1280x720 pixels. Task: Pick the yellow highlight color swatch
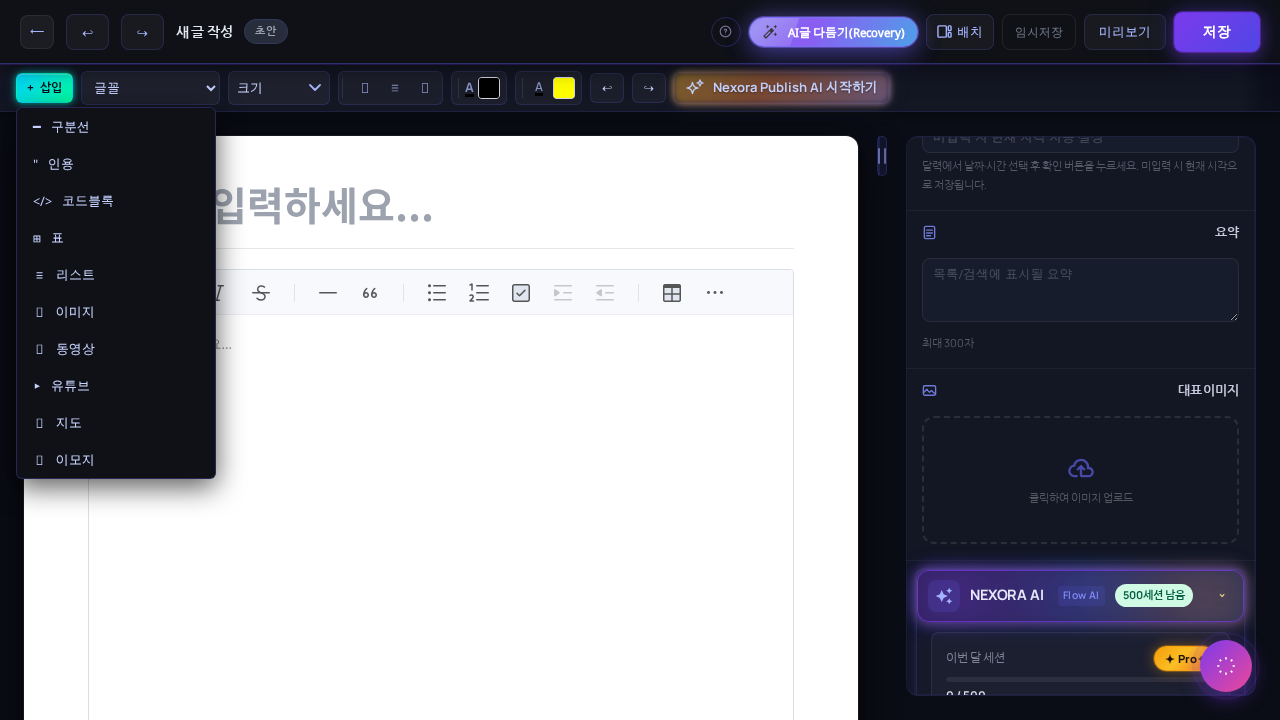pos(564,88)
